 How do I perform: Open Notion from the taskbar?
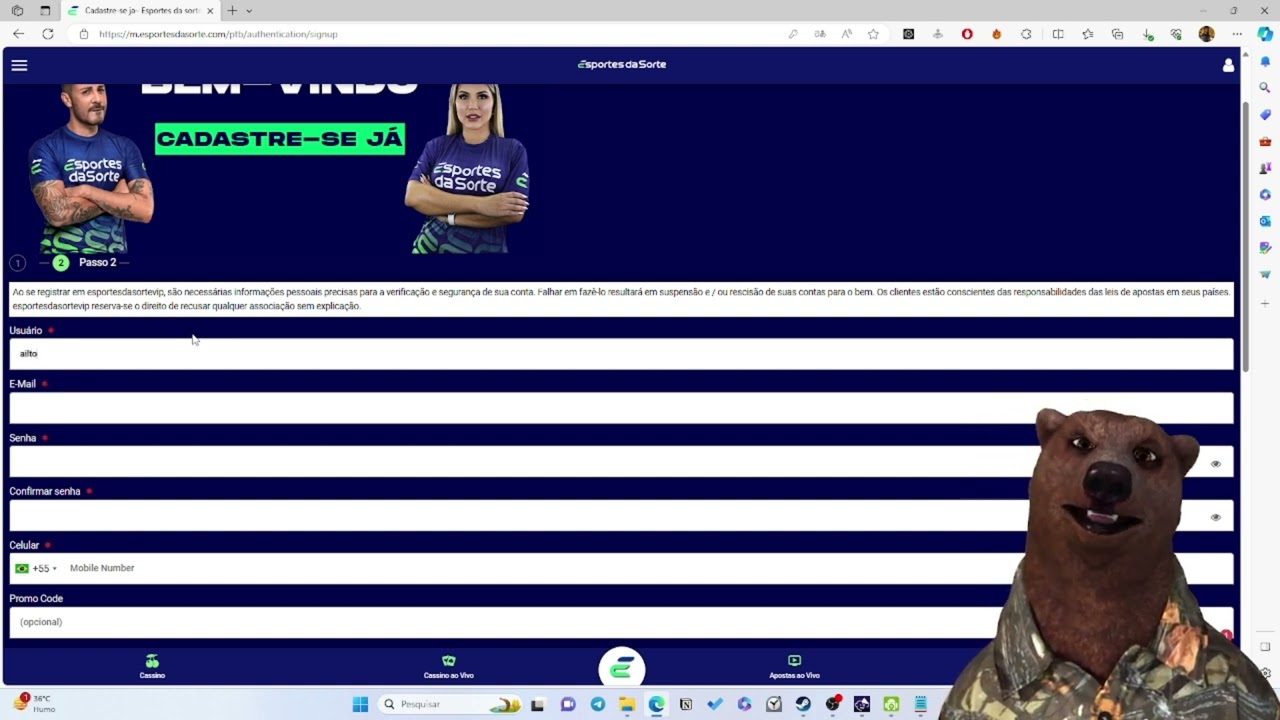click(x=686, y=704)
